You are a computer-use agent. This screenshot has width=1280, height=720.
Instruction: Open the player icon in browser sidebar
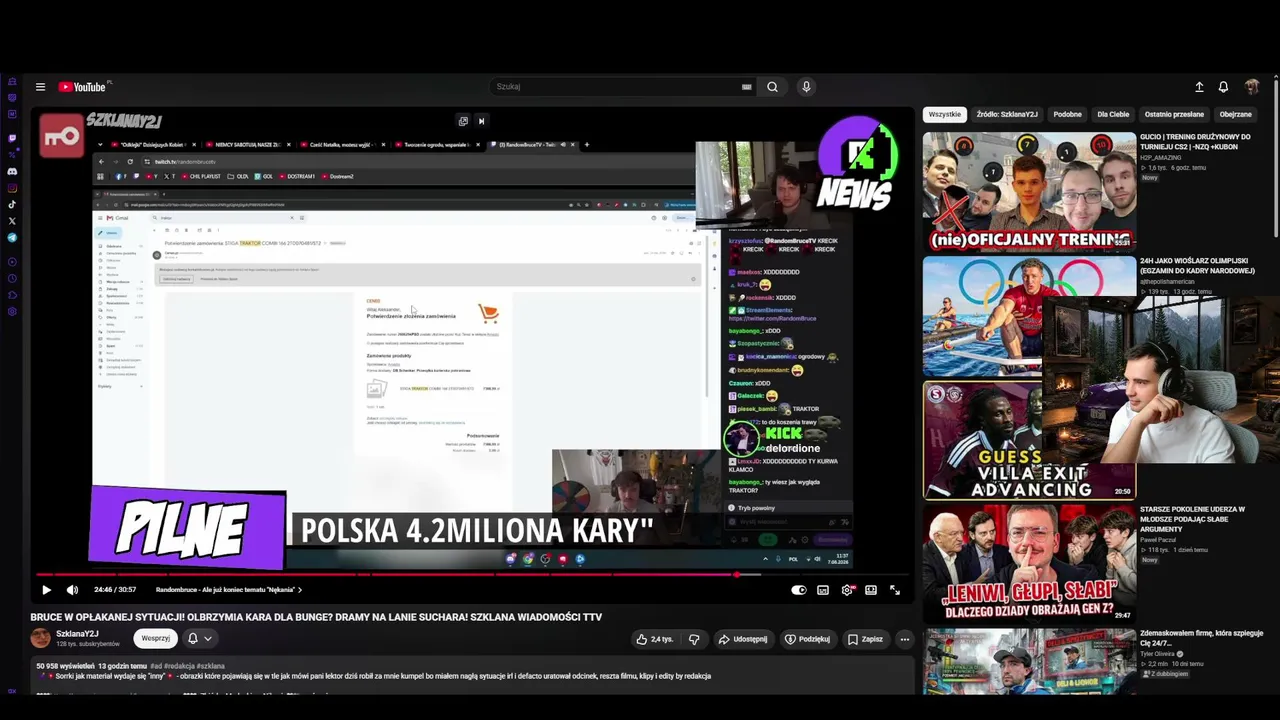pyautogui.click(x=12, y=262)
